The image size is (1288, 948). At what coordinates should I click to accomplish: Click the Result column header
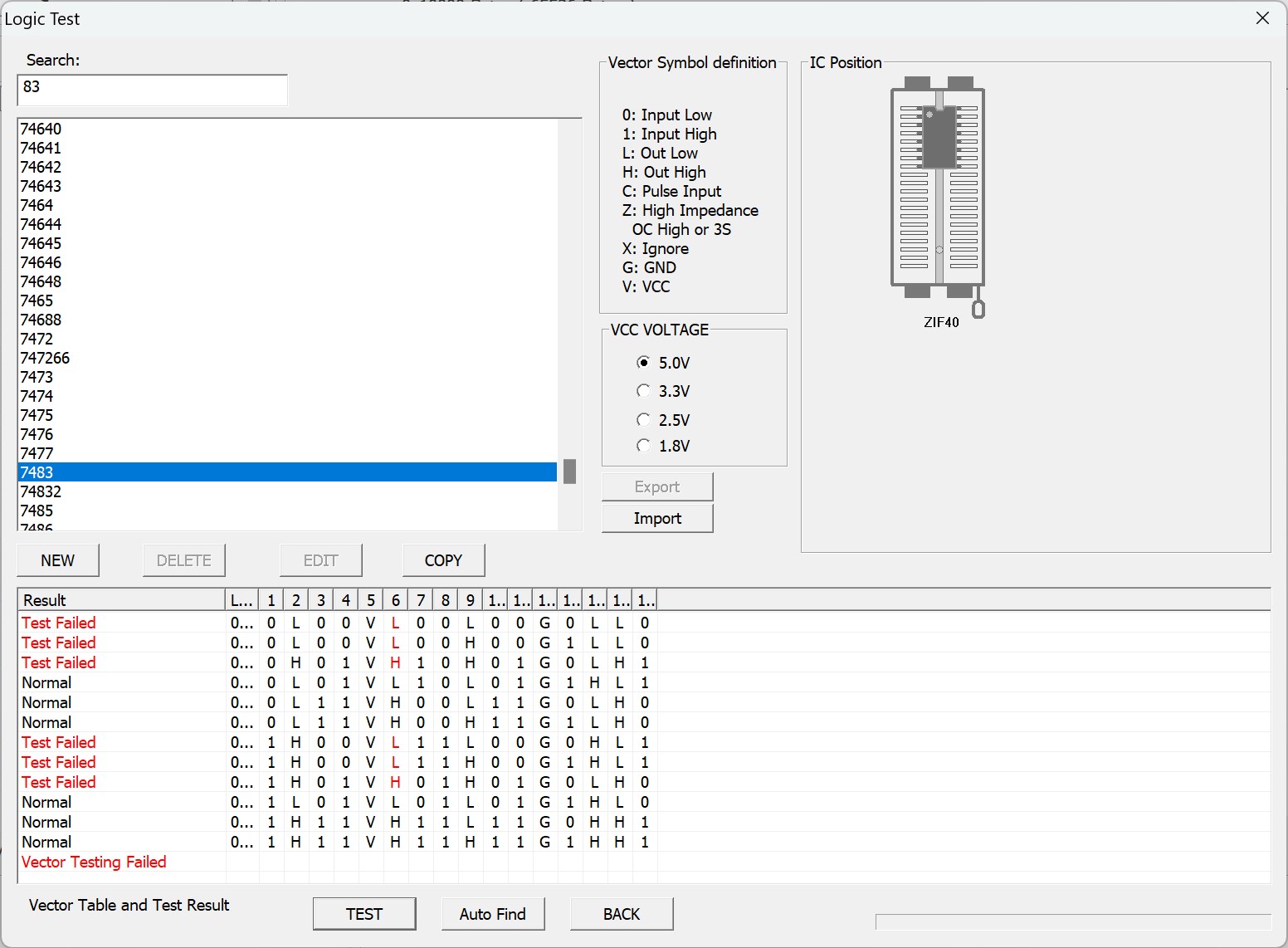pyautogui.click(x=120, y=600)
